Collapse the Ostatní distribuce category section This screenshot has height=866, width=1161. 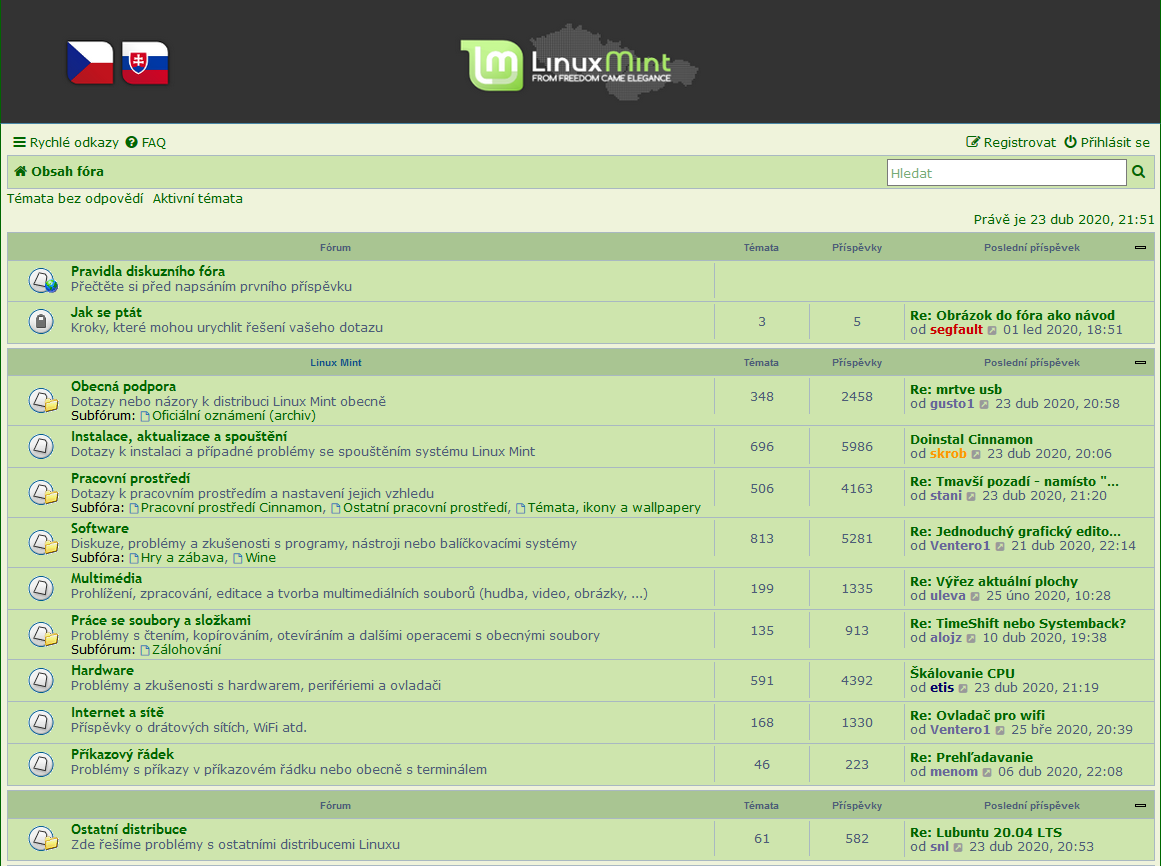coord(1140,806)
